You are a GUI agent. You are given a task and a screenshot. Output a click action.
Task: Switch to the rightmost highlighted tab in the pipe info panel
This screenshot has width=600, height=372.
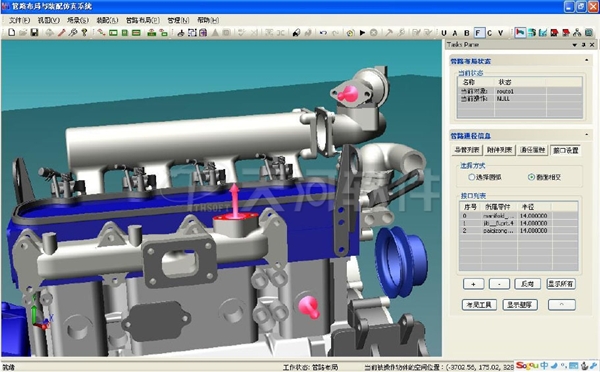coord(566,150)
